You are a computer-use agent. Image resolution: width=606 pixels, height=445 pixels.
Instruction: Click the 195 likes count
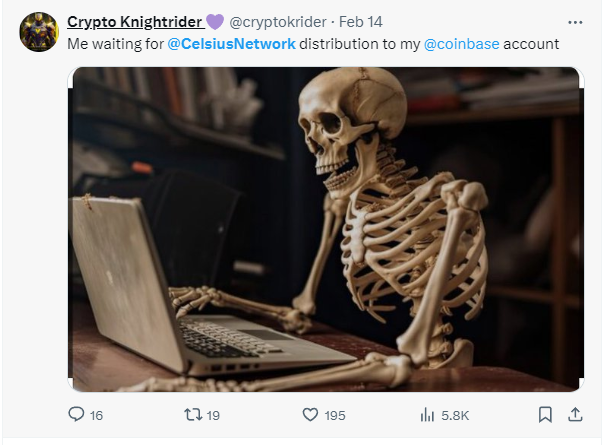335,416
